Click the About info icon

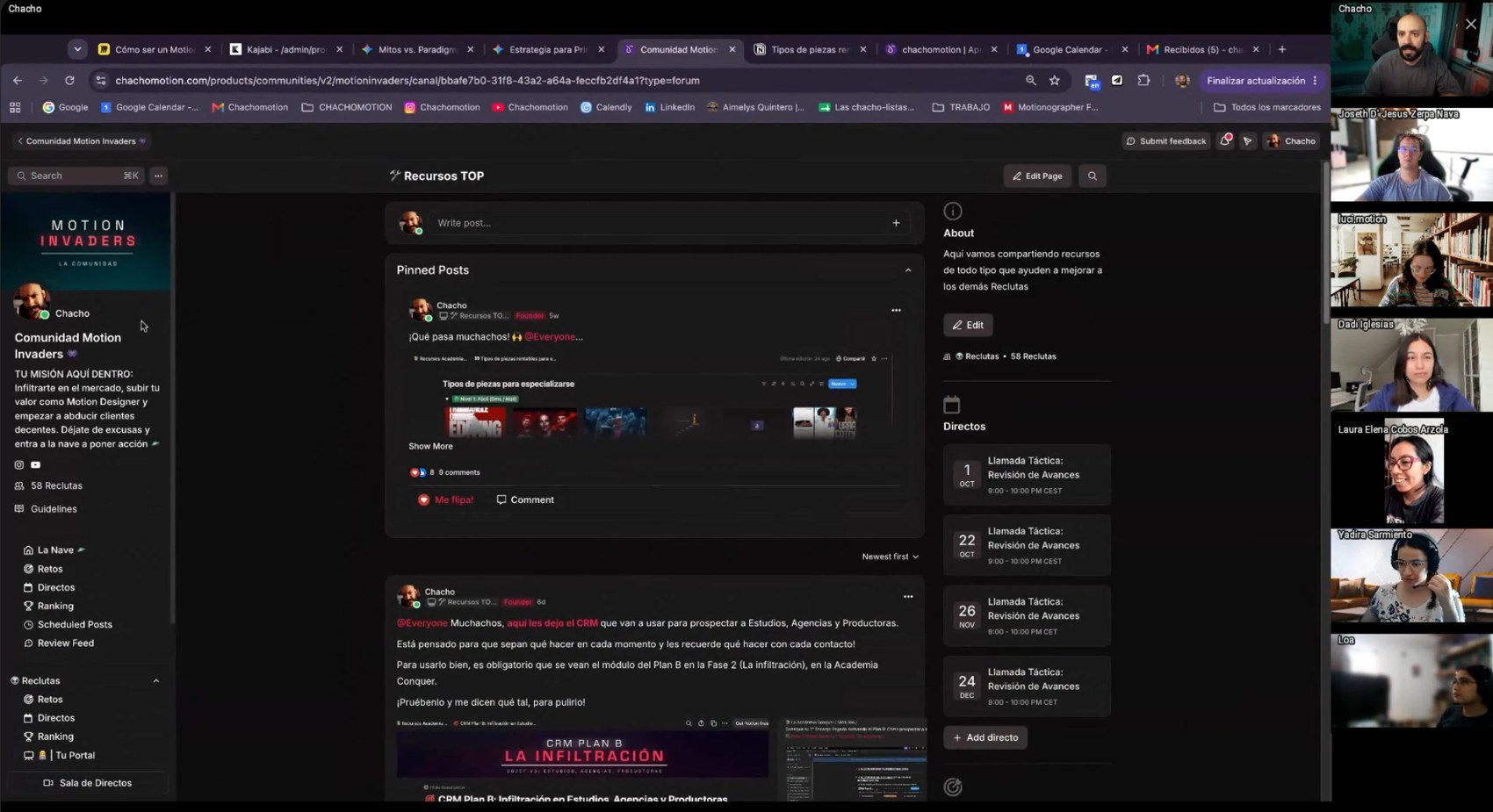click(x=953, y=211)
